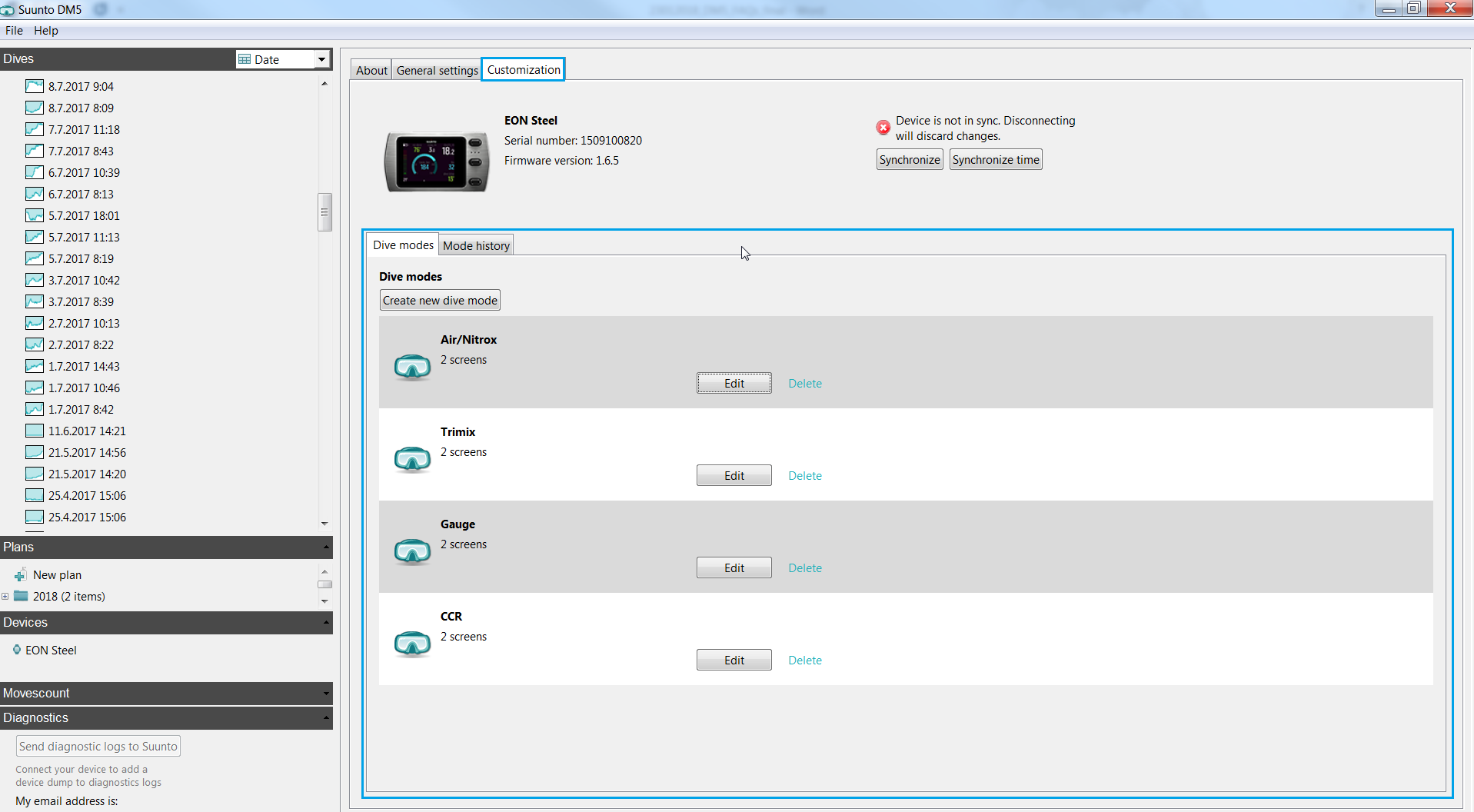
Task: Select dive entry 1.7.2017 8:42
Action: [81, 409]
